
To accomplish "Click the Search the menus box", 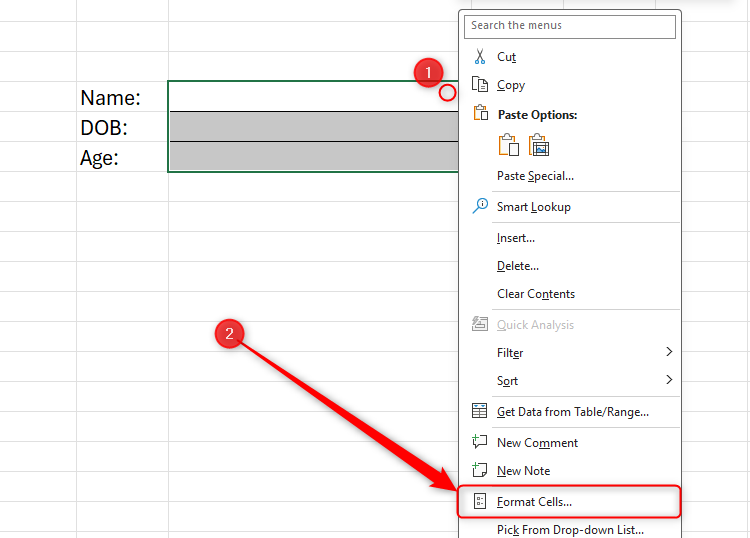I will [571, 26].
